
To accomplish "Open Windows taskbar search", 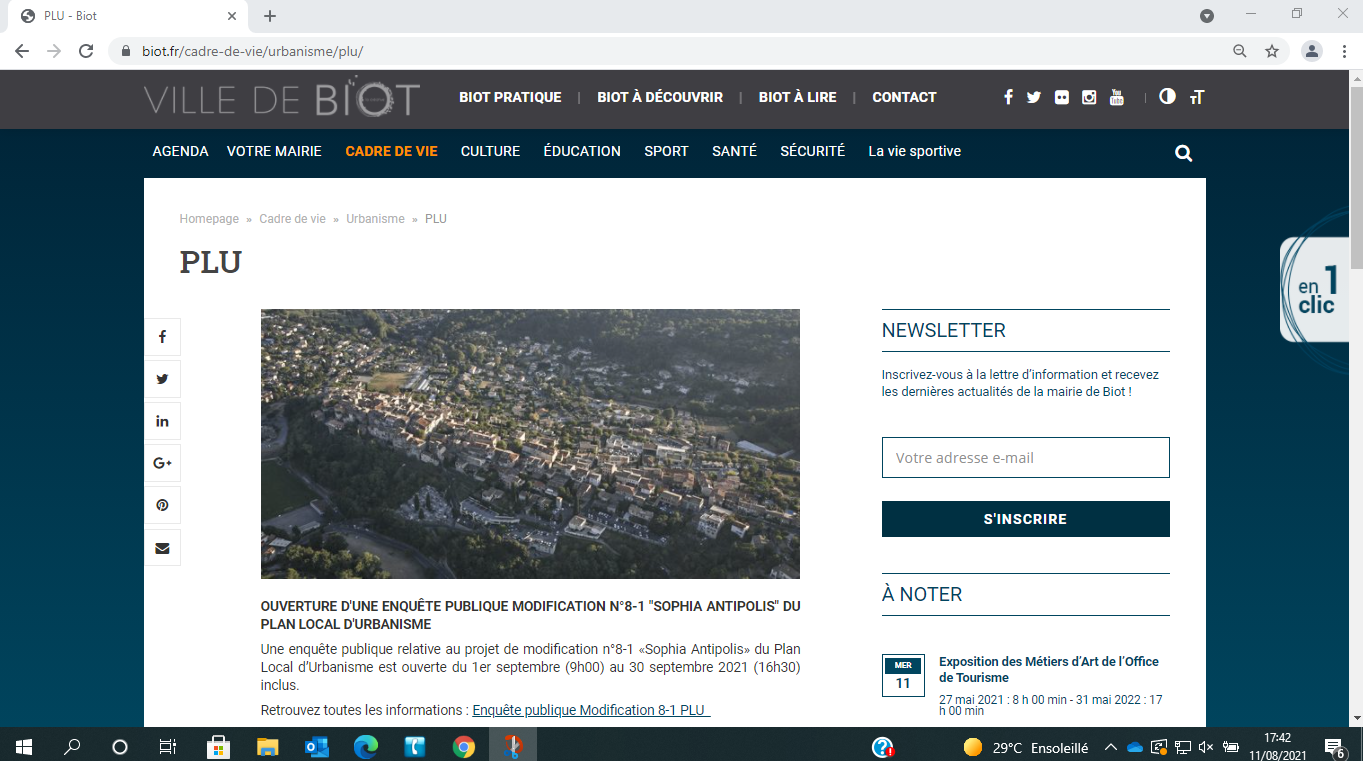I will pos(72,746).
